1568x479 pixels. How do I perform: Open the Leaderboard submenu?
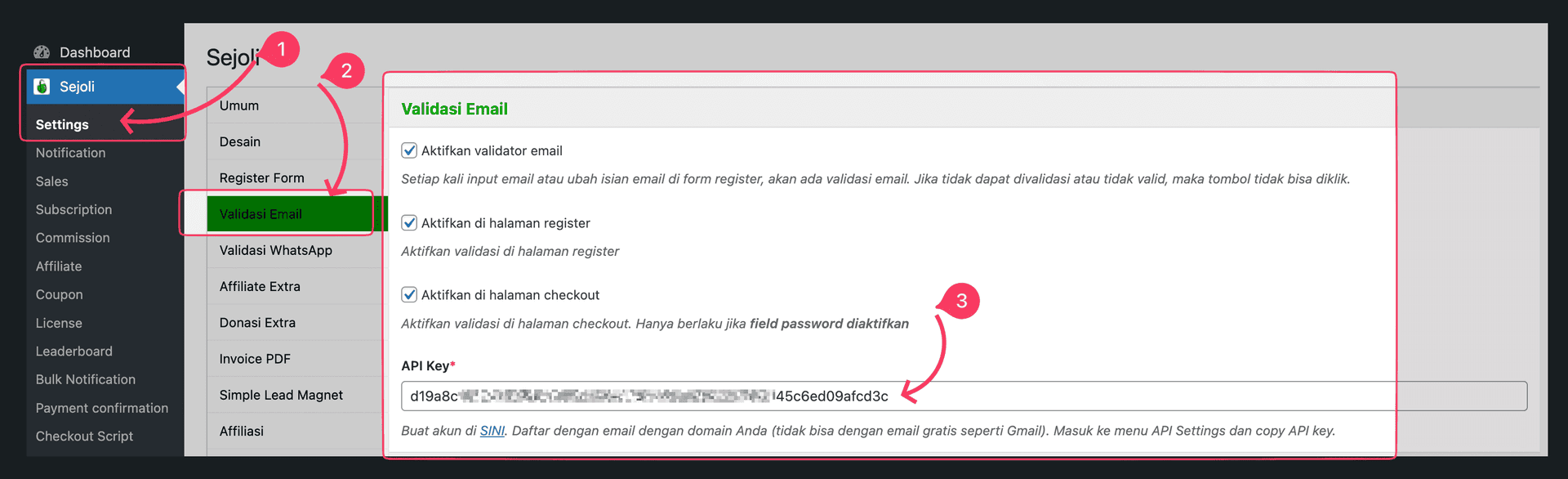pos(74,351)
